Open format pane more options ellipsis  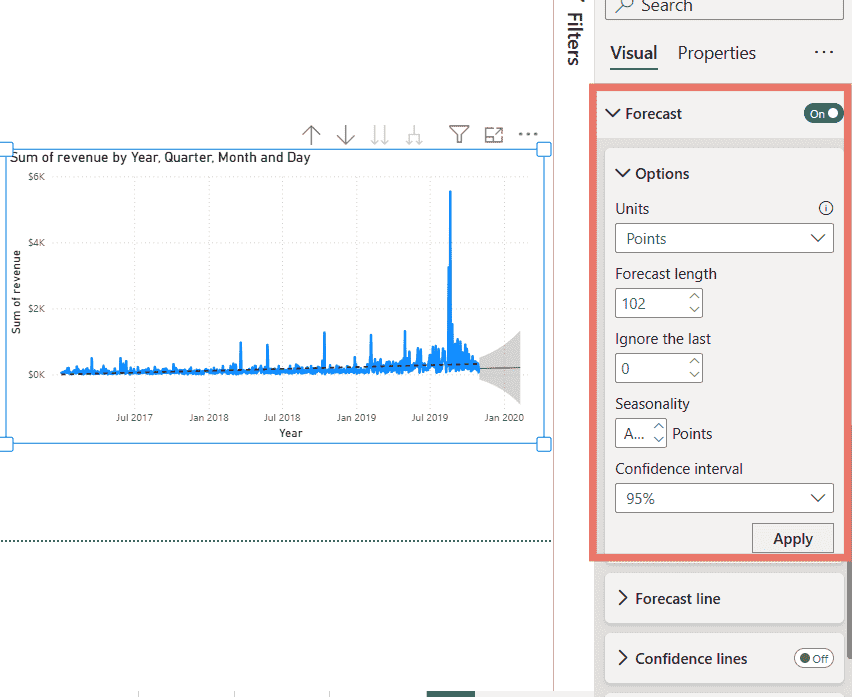[824, 53]
